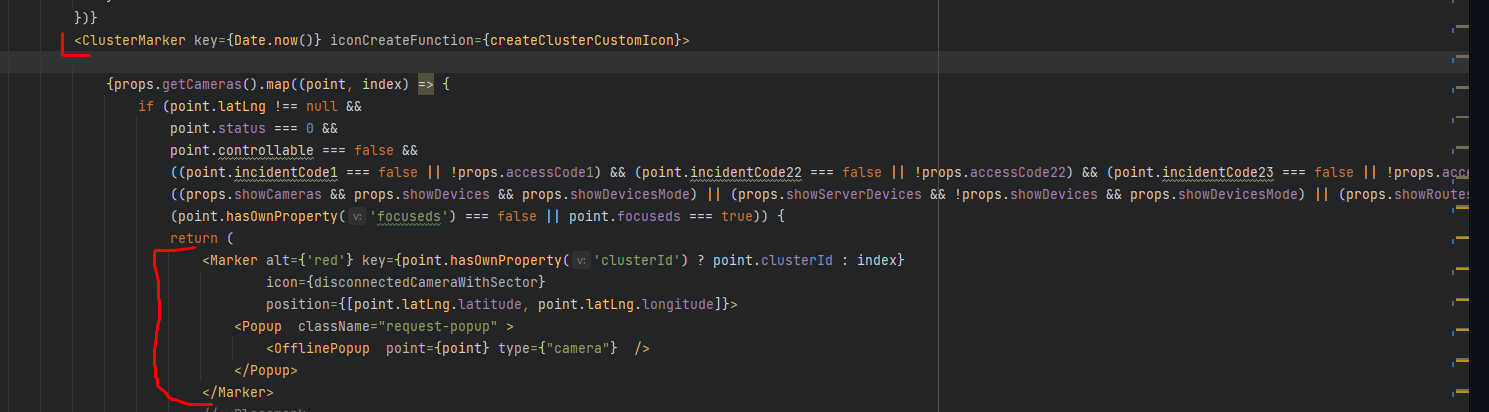This screenshot has height=412, width=1489.
Task: Click the opening Marker tag name
Action: tap(235, 260)
